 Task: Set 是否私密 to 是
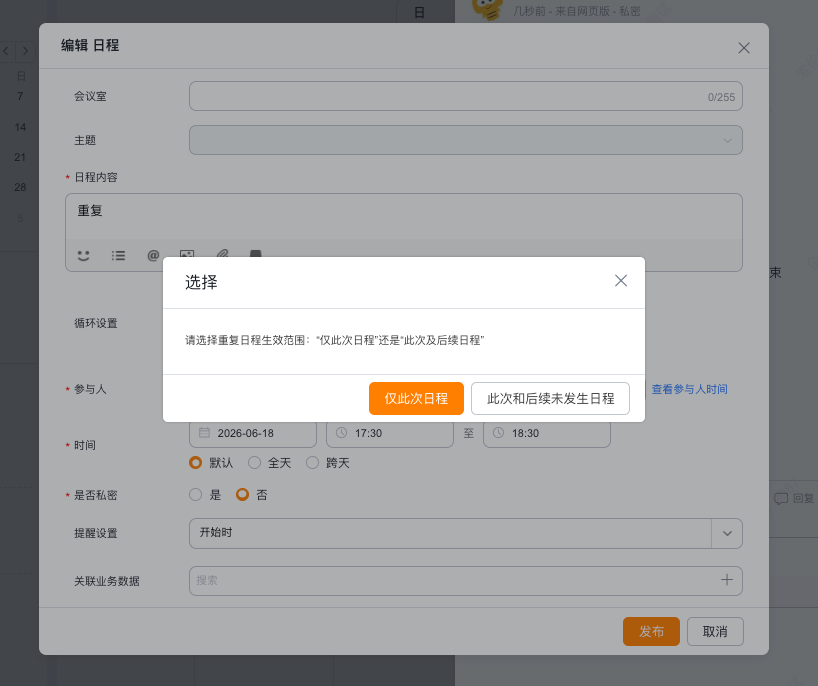click(196, 495)
